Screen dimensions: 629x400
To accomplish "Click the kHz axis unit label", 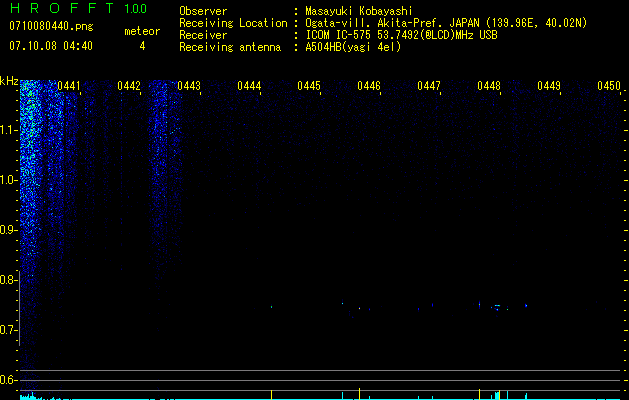I will click(9, 81).
